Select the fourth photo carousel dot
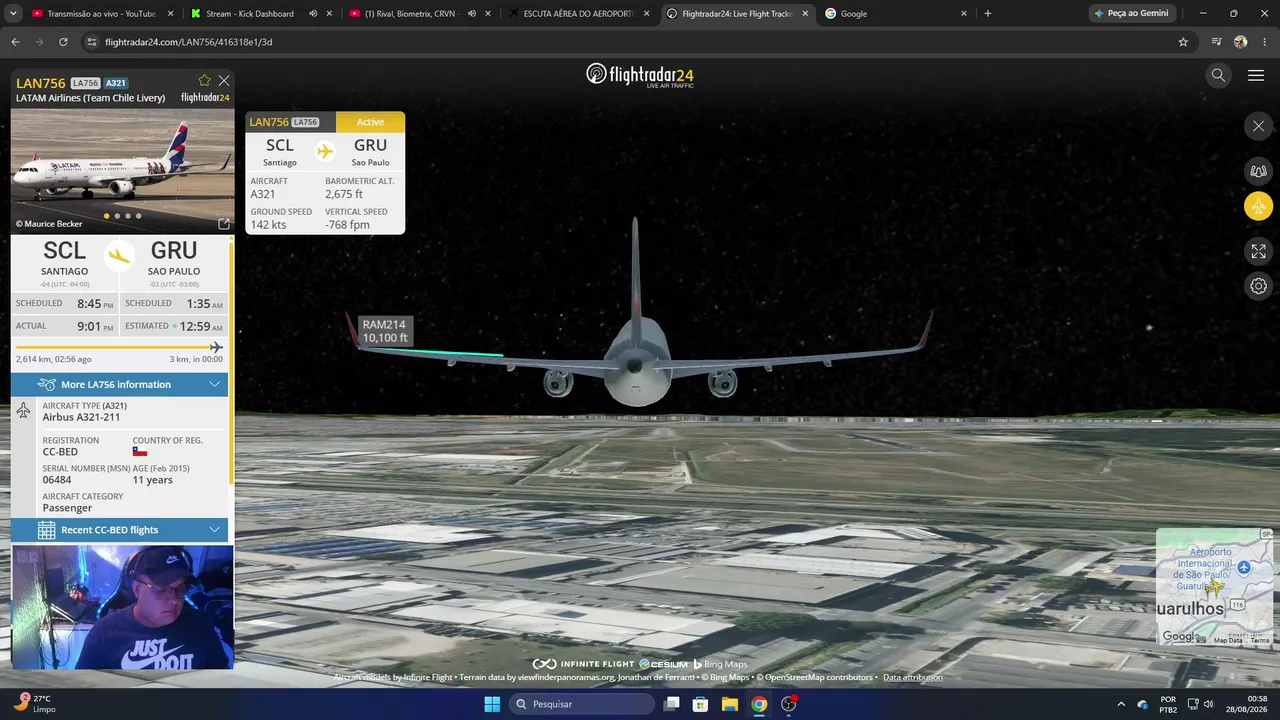The width and height of the screenshot is (1280, 720). [x=139, y=216]
